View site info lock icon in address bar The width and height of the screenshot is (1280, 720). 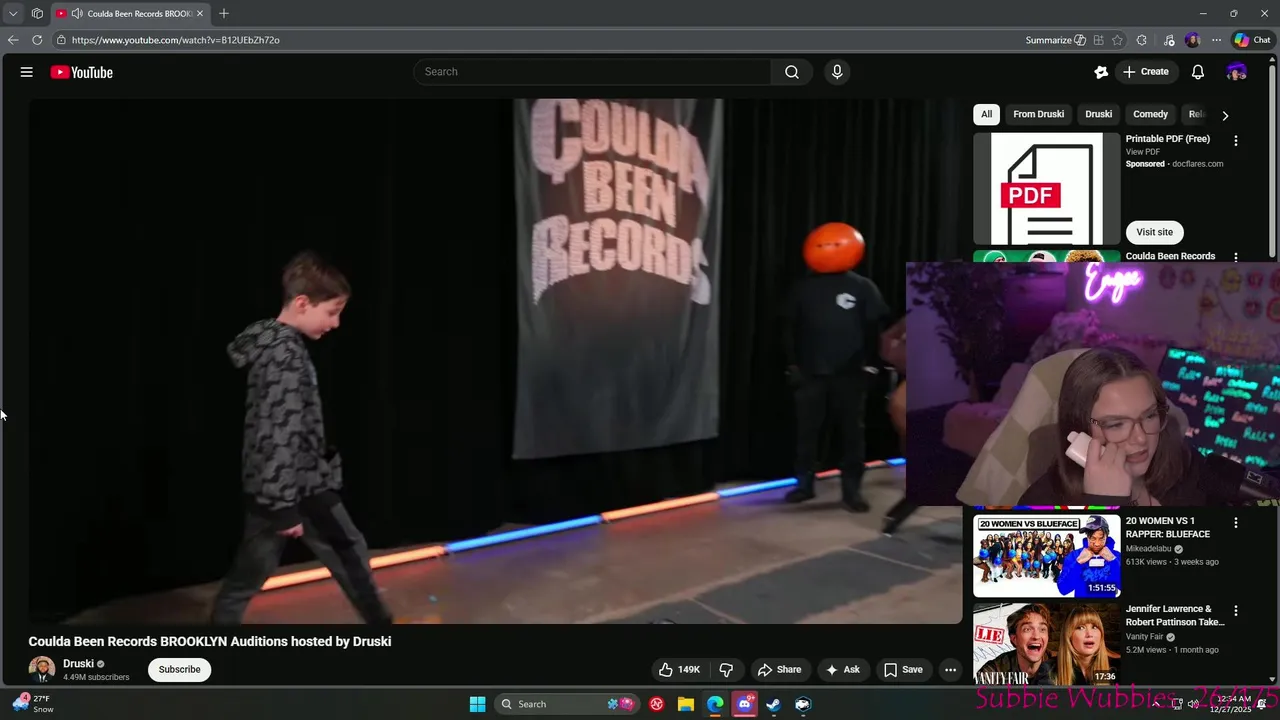[x=61, y=40]
